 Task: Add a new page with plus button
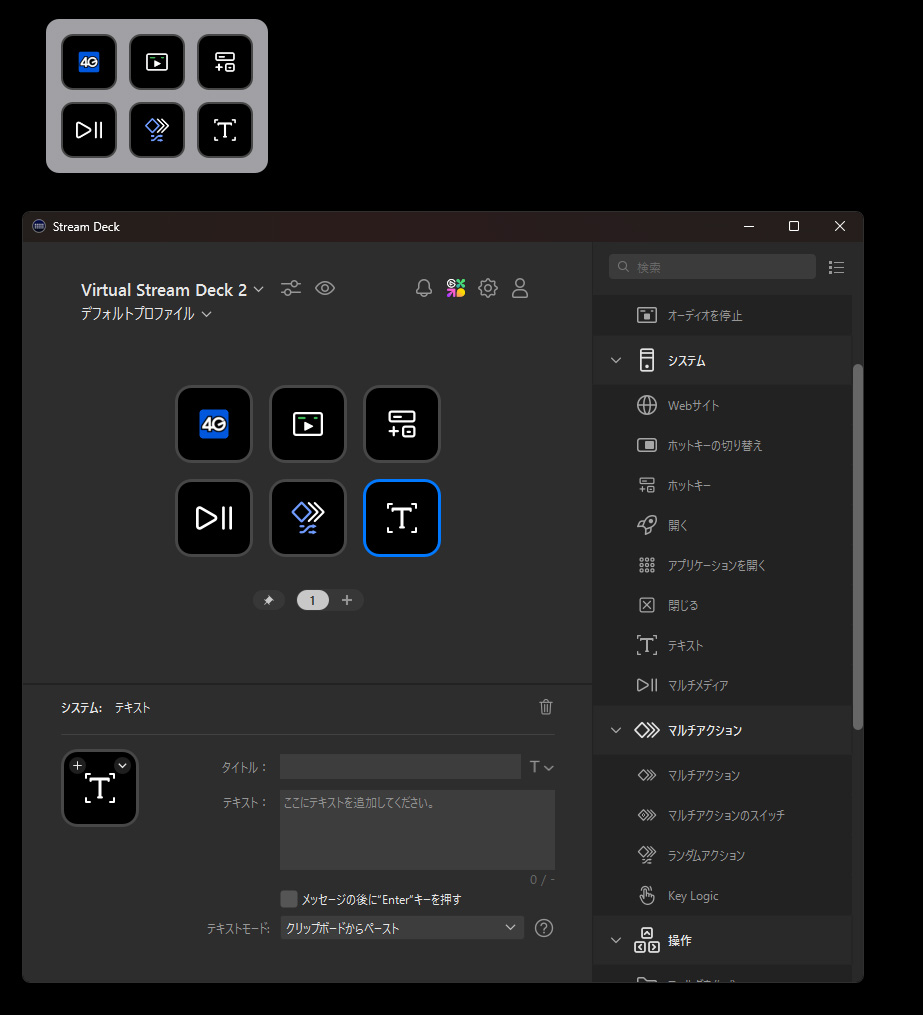tap(347, 600)
